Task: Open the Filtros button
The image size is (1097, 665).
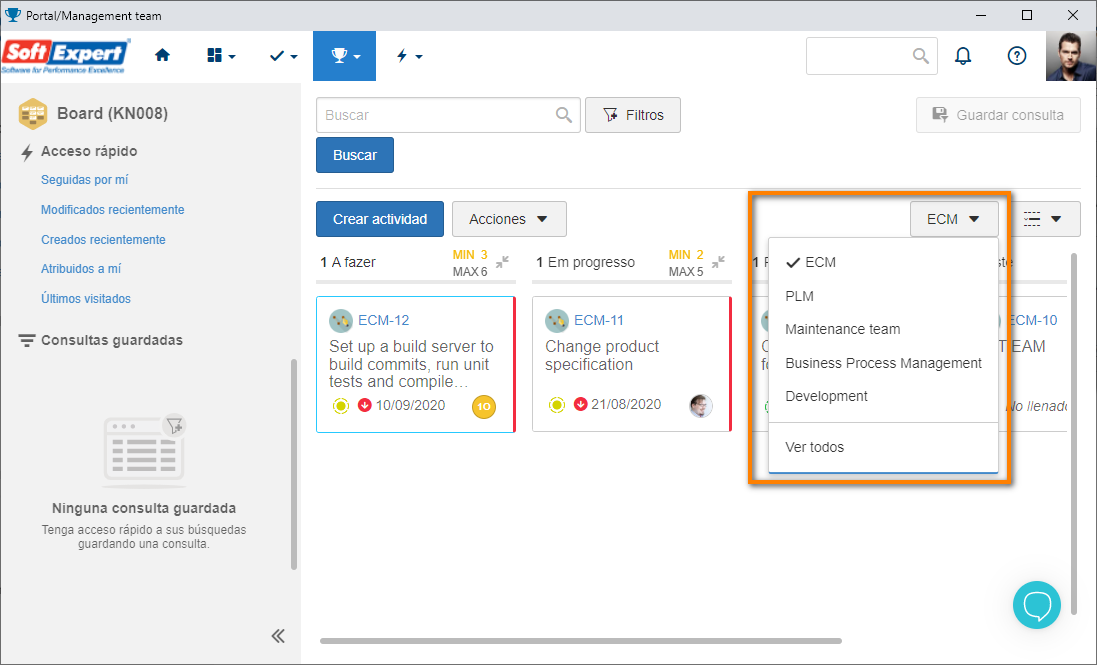Action: (x=632, y=115)
